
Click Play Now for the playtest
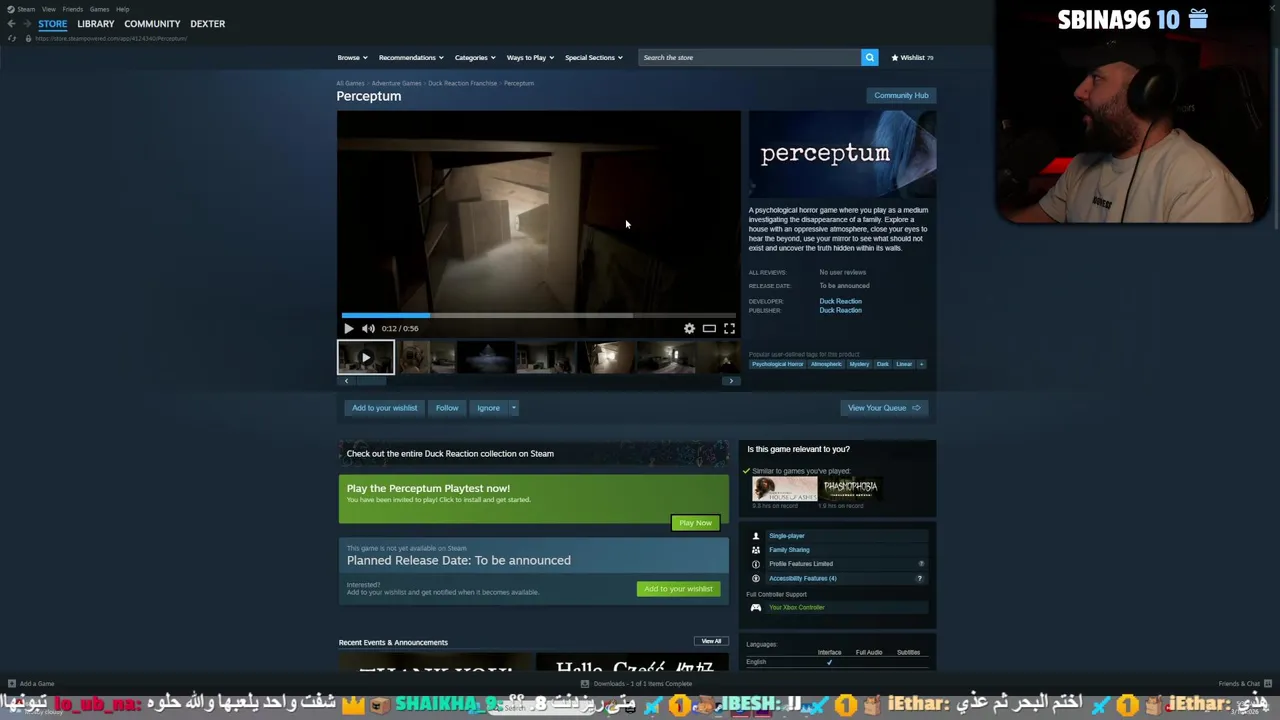(x=695, y=523)
